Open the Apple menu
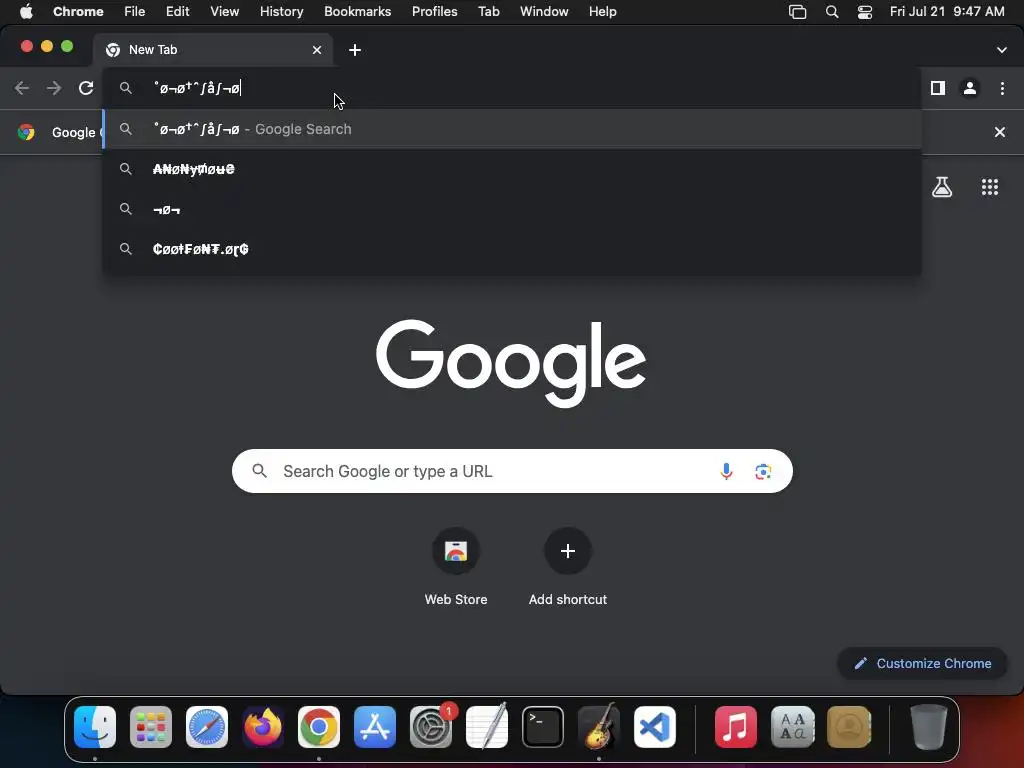Viewport: 1024px width, 768px height. pyautogui.click(x=26, y=12)
